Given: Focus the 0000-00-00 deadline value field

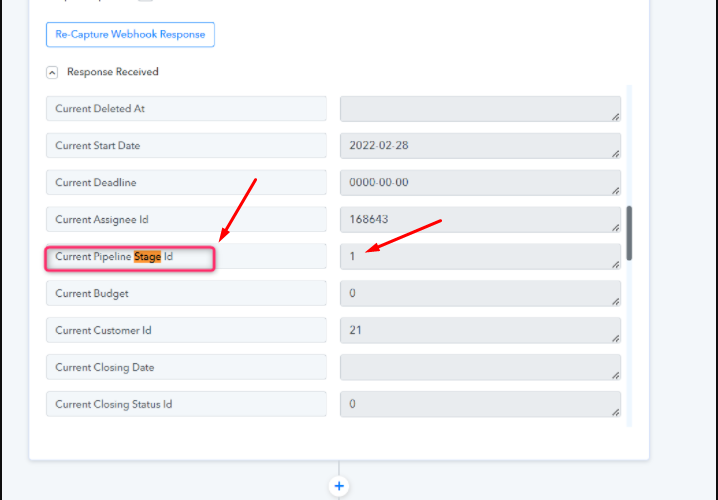Looking at the screenshot, I should (x=478, y=183).
